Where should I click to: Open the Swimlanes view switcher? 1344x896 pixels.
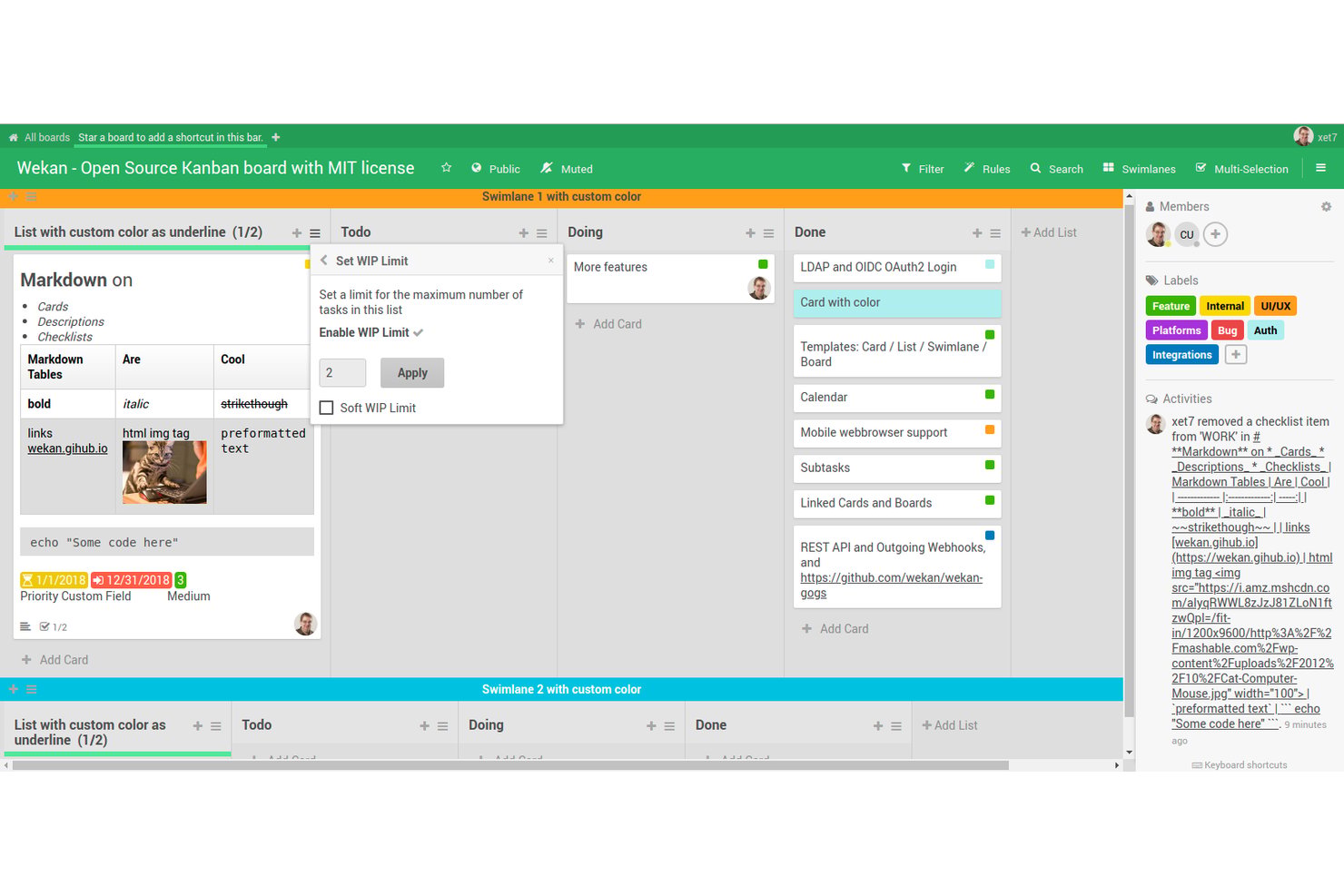(x=1140, y=169)
